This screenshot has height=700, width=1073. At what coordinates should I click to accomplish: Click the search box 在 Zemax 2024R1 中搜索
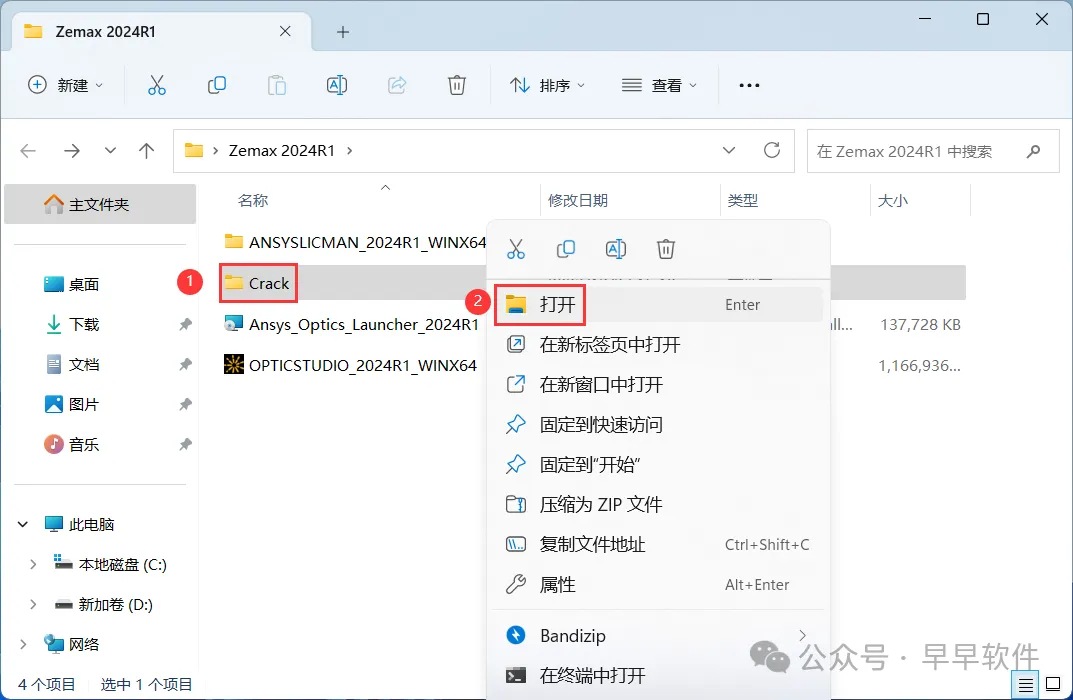pyautogui.click(x=933, y=151)
